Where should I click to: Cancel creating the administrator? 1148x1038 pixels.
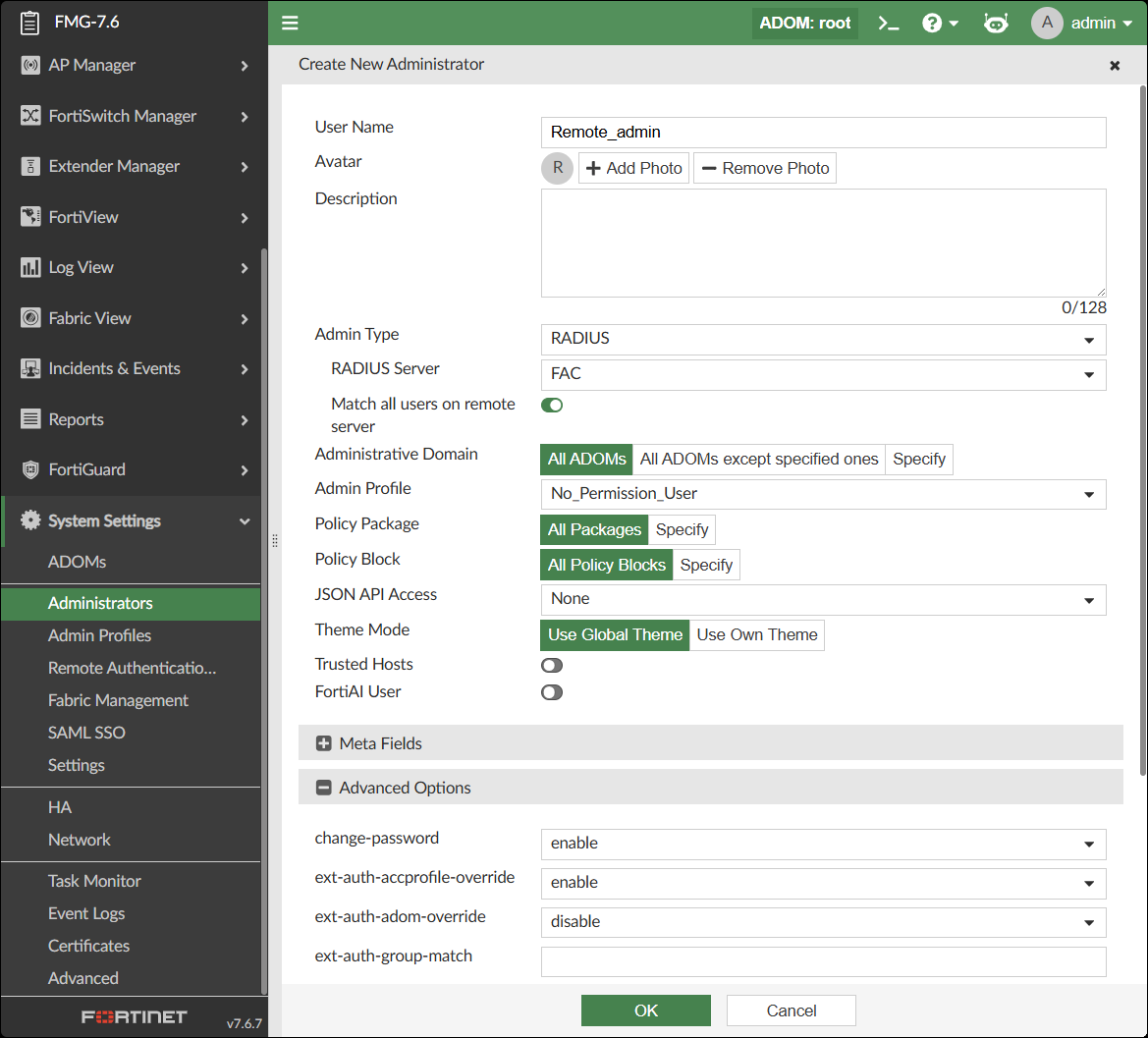coord(791,1011)
